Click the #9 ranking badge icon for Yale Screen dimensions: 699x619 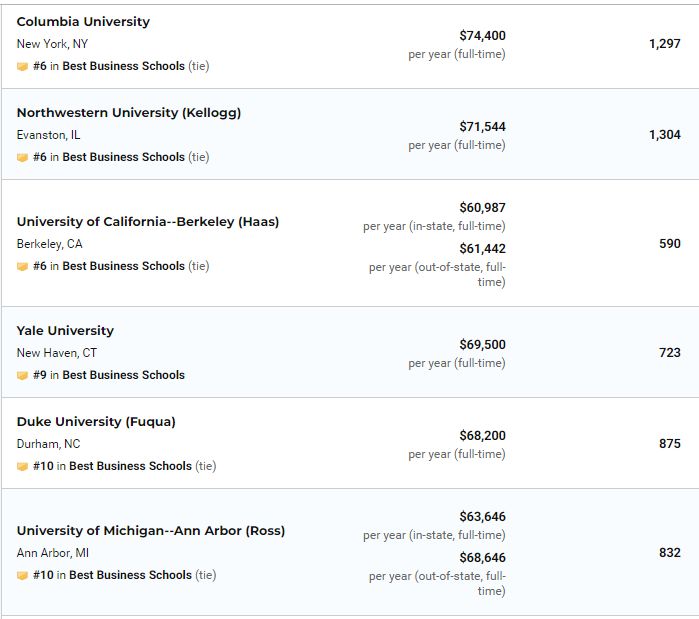22,375
